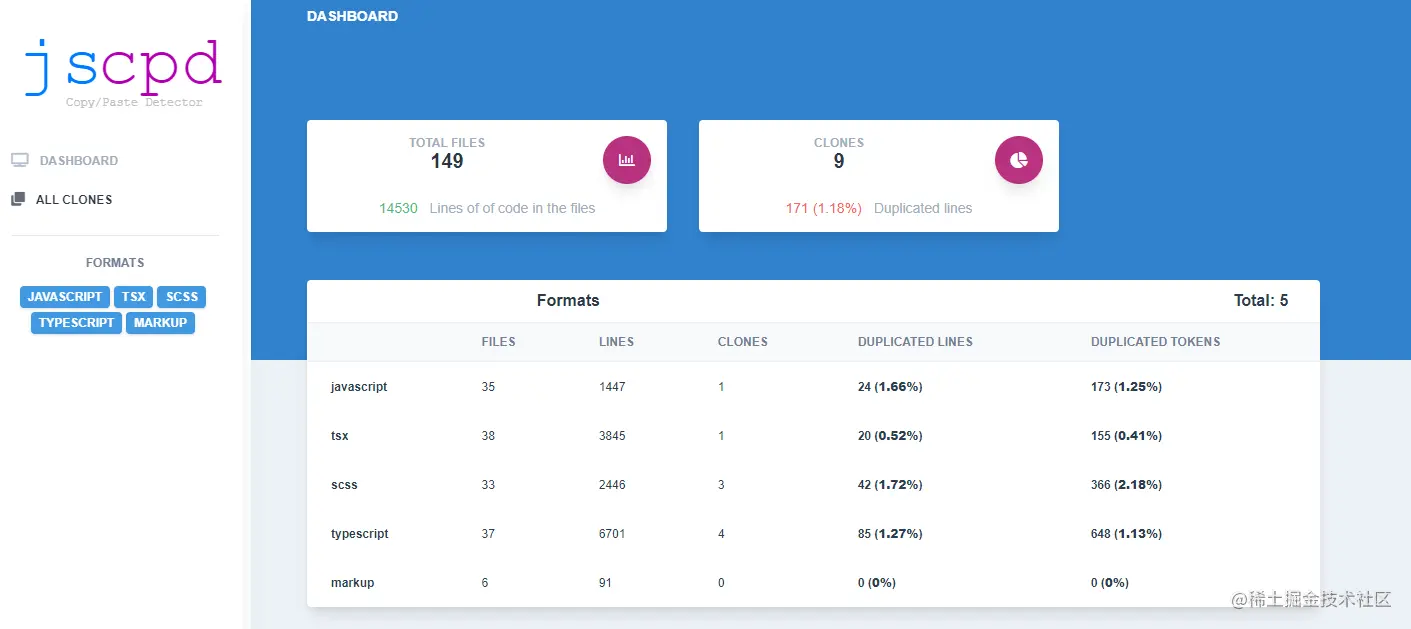The image size is (1411, 629).
Task: Click the Dashboard monitor icon
Action: (20, 160)
